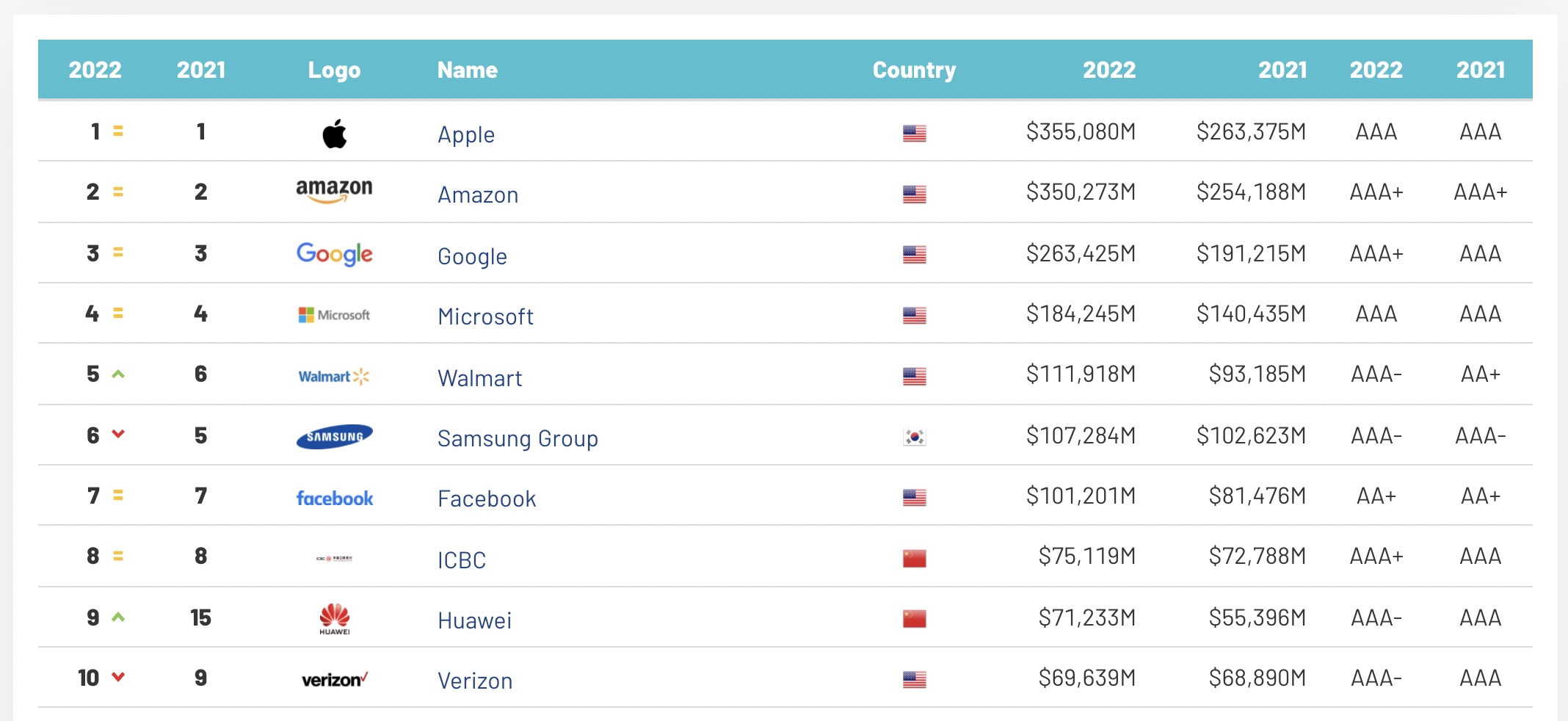Click the Apple logo icon
Image resolution: width=1568 pixels, height=721 pixels.
(x=335, y=134)
